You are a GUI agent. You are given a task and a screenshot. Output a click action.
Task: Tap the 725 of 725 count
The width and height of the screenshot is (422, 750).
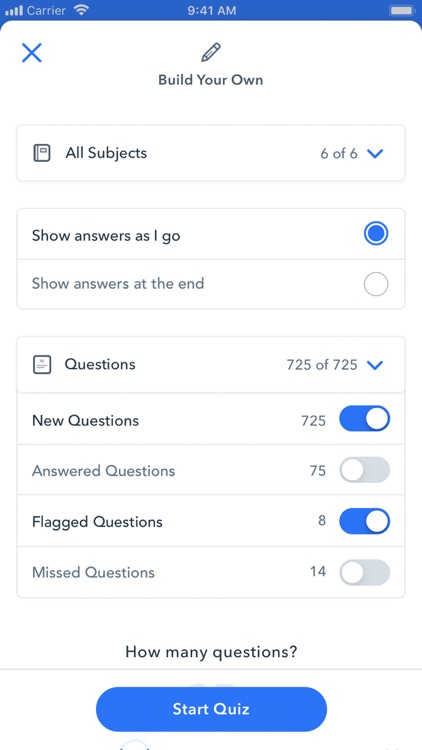[322, 365]
